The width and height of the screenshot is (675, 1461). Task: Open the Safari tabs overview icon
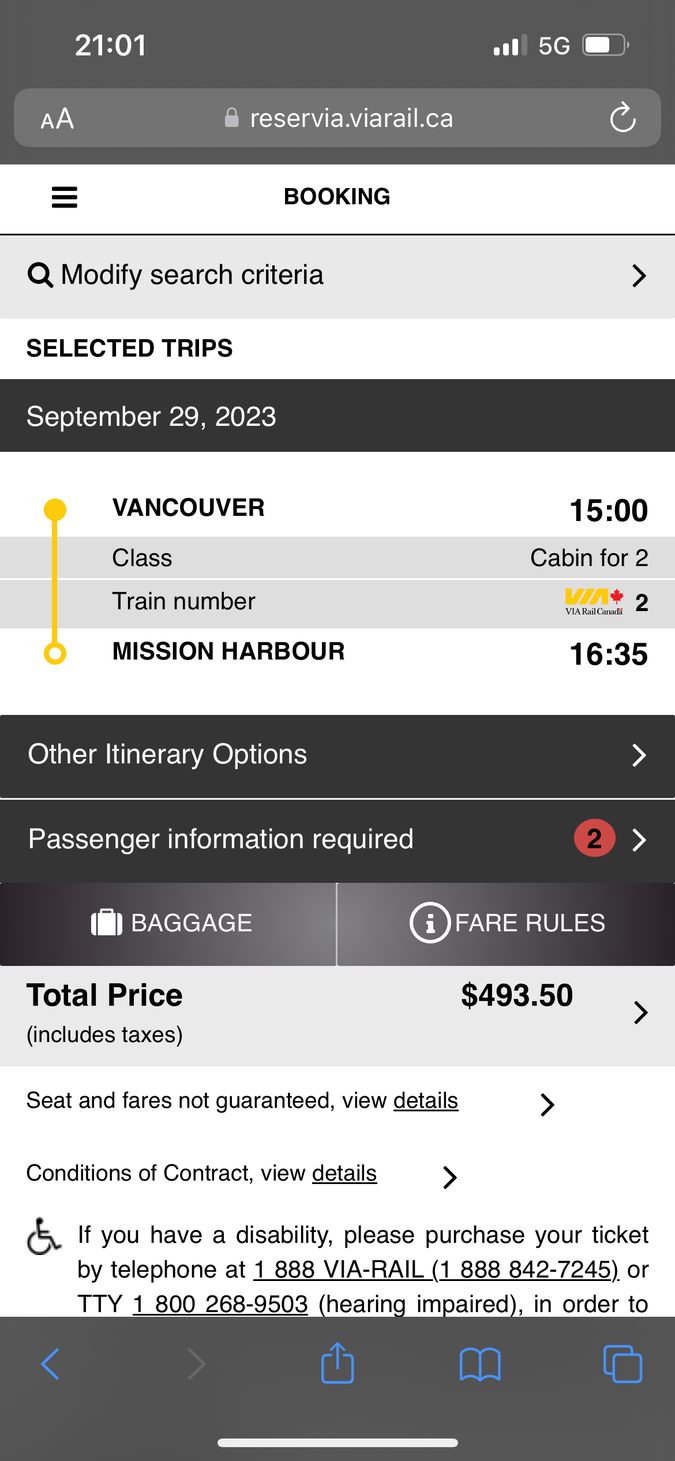pos(622,1364)
